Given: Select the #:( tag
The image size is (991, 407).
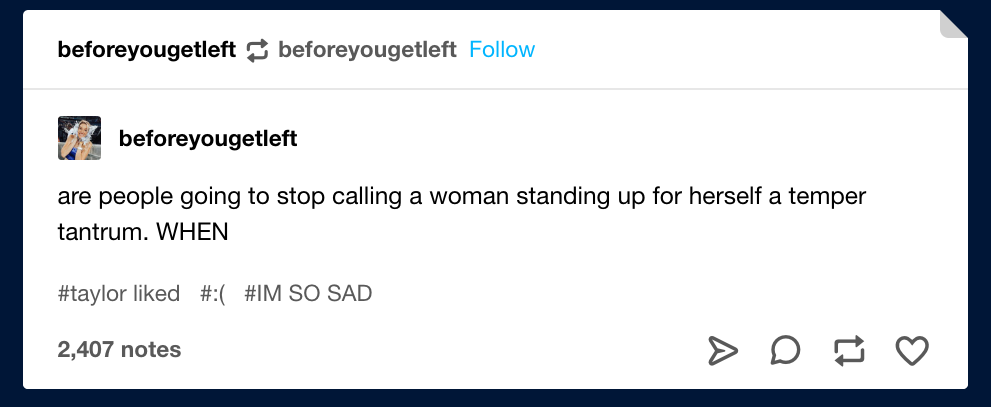Looking at the screenshot, I should coord(213,293).
